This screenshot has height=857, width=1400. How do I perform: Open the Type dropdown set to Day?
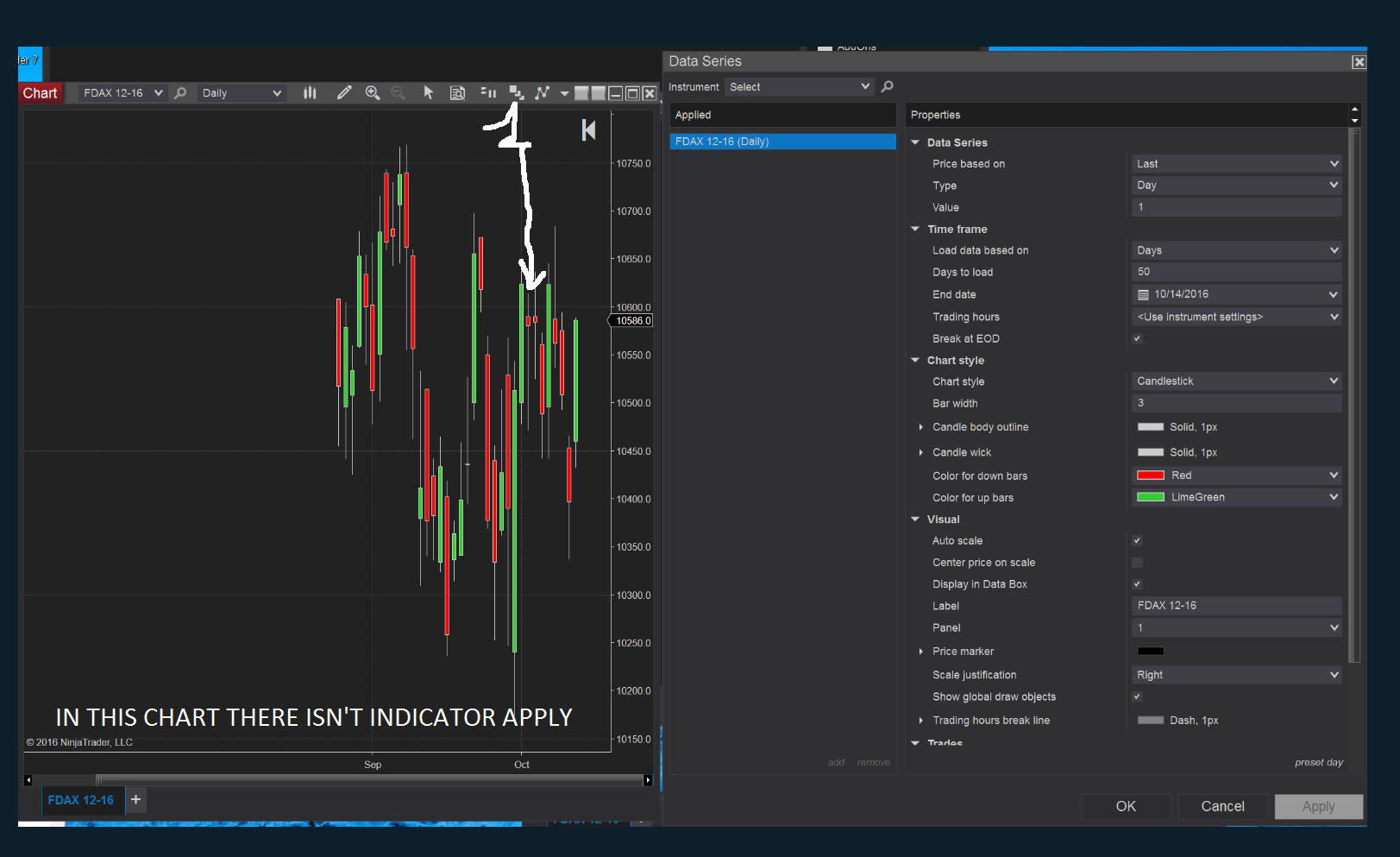tap(1236, 186)
